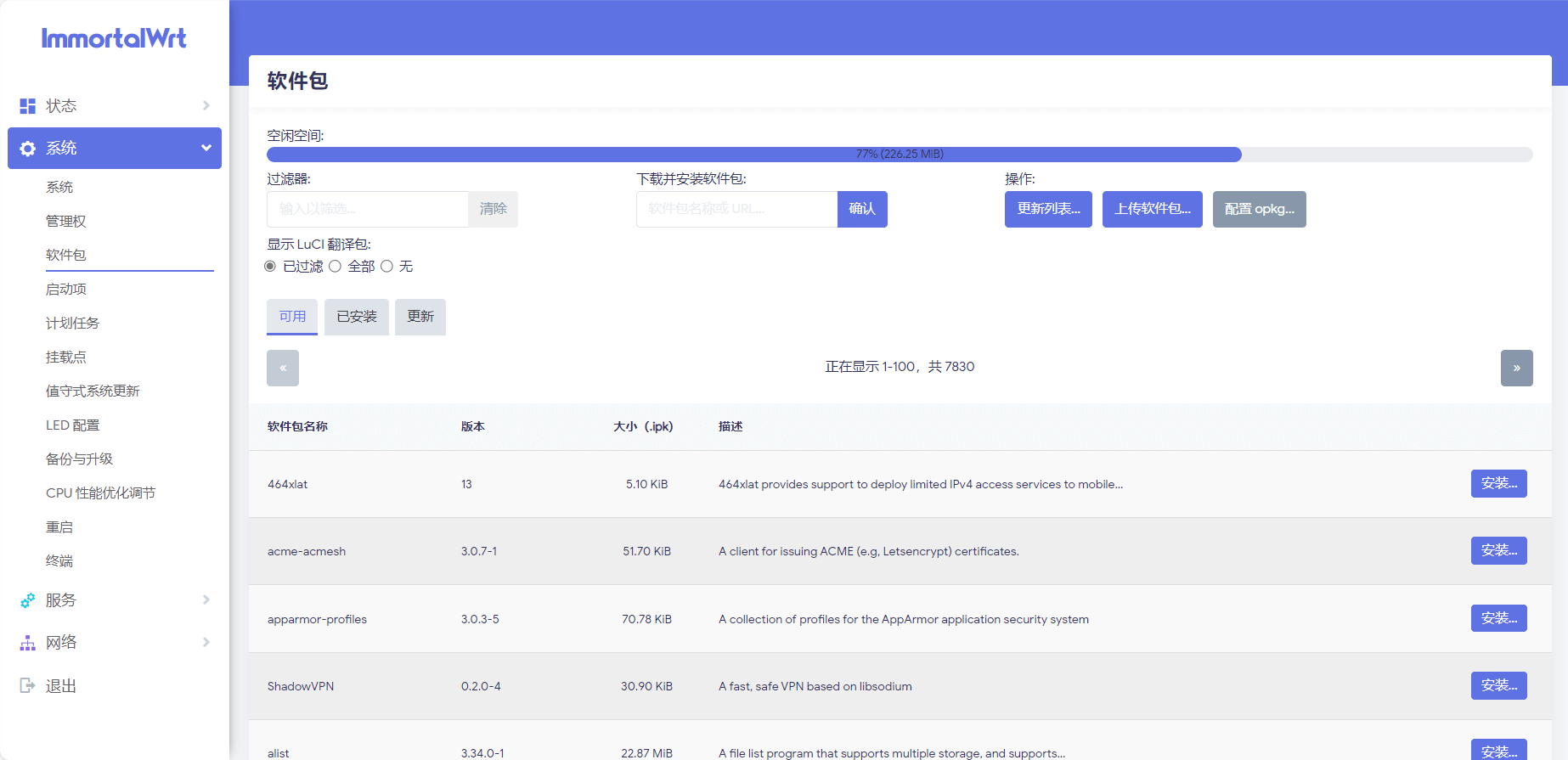The width and height of the screenshot is (1568, 760).
Task: Expand the 网络 menu chevron
Action: click(206, 642)
